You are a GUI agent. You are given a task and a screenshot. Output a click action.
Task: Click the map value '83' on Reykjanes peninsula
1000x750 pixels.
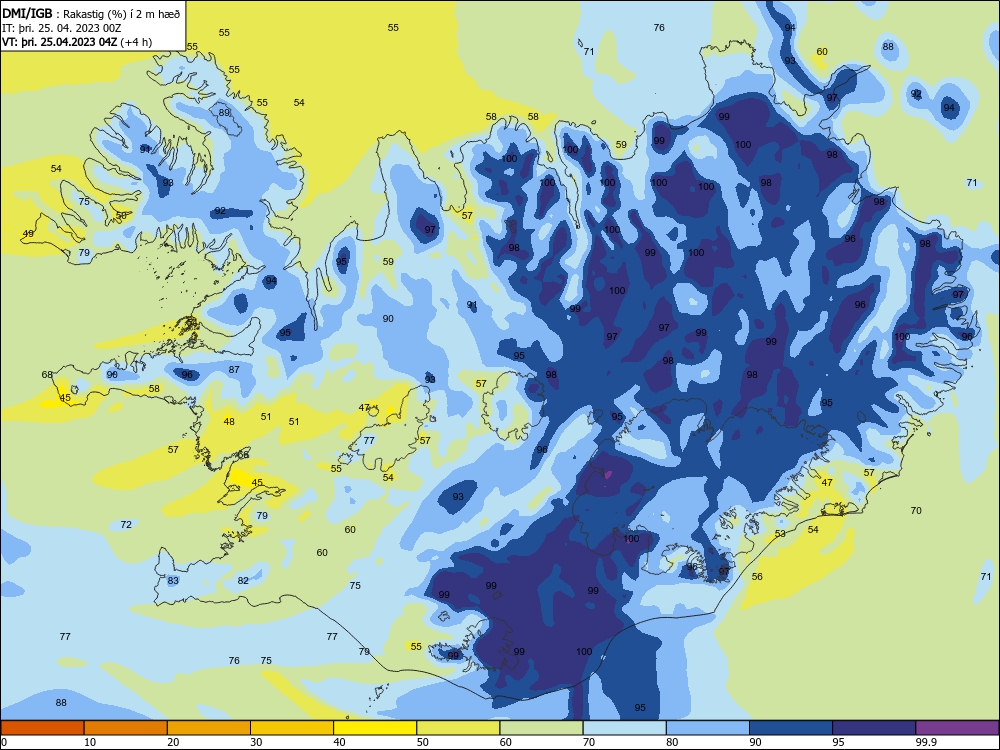pyautogui.click(x=173, y=580)
